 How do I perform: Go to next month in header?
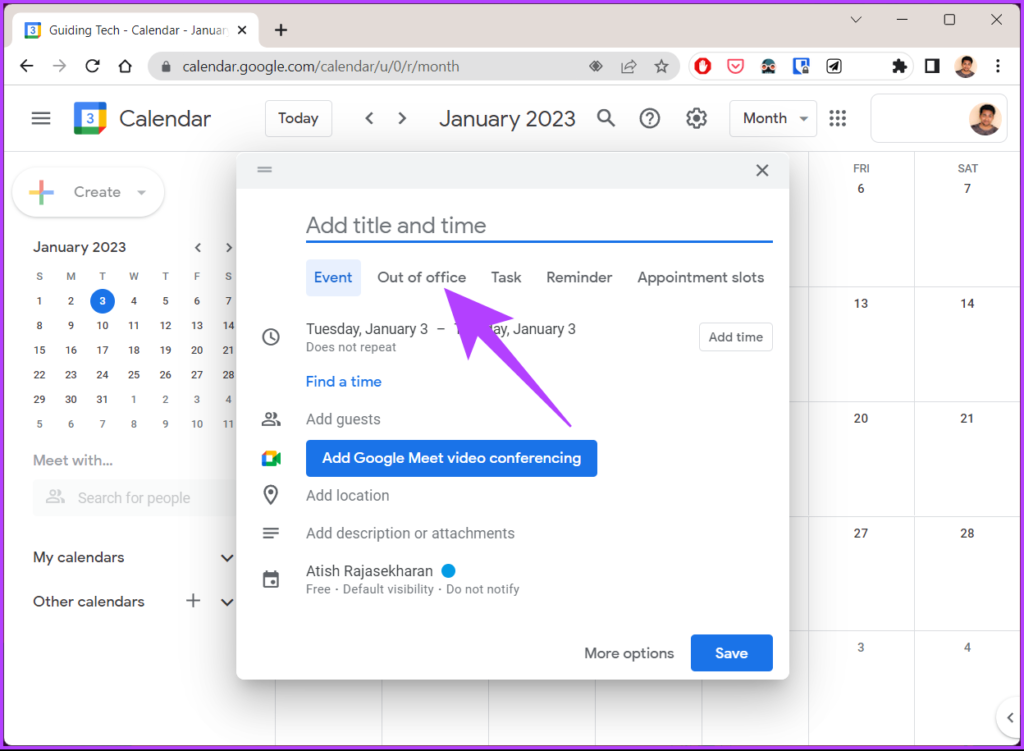tap(402, 118)
